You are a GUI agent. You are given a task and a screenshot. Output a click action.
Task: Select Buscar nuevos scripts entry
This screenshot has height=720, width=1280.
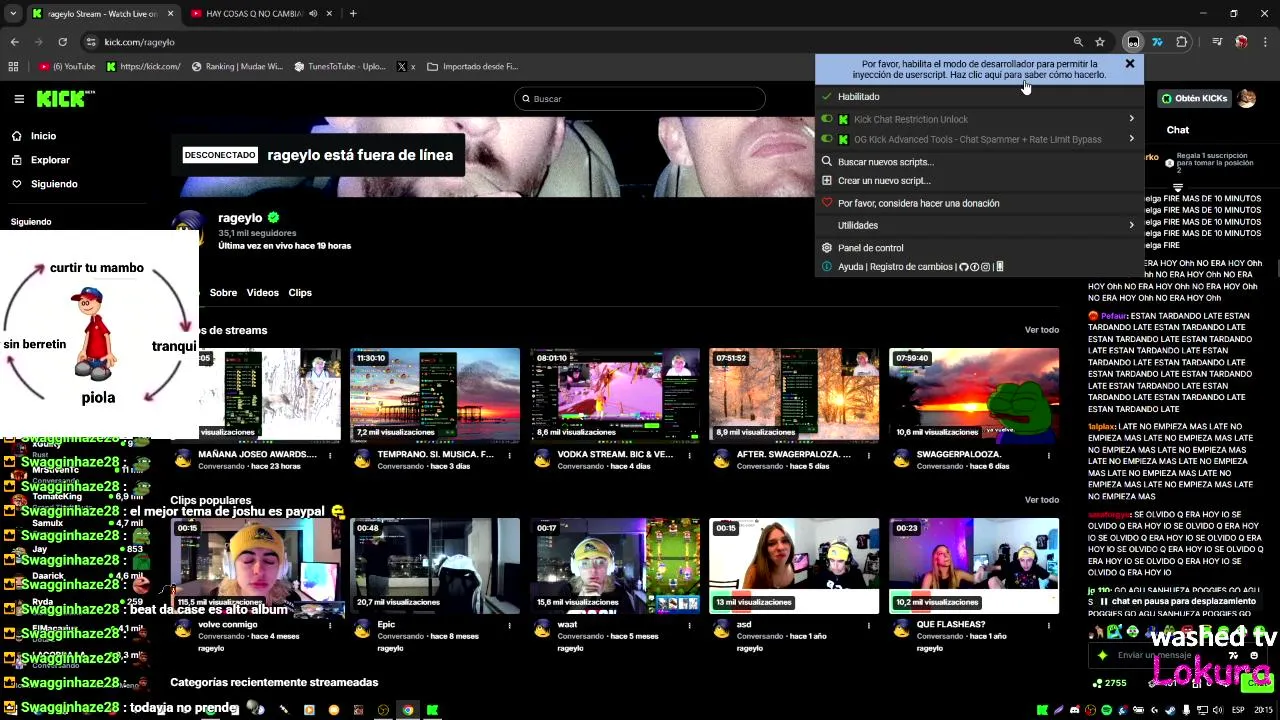[x=979, y=161]
